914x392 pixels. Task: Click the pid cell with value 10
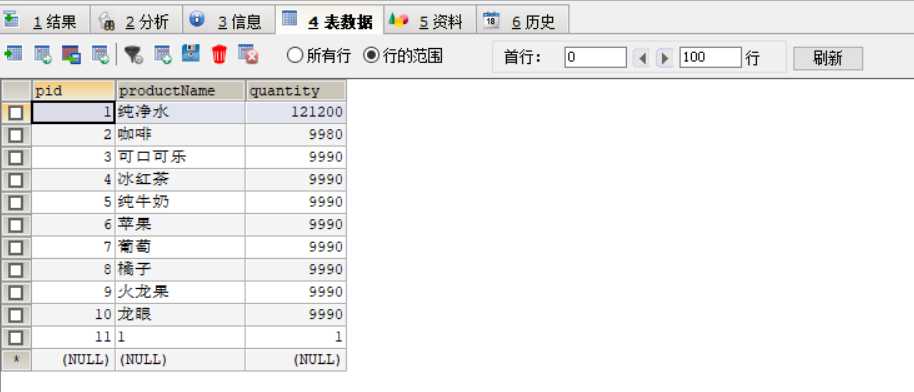pos(73,315)
